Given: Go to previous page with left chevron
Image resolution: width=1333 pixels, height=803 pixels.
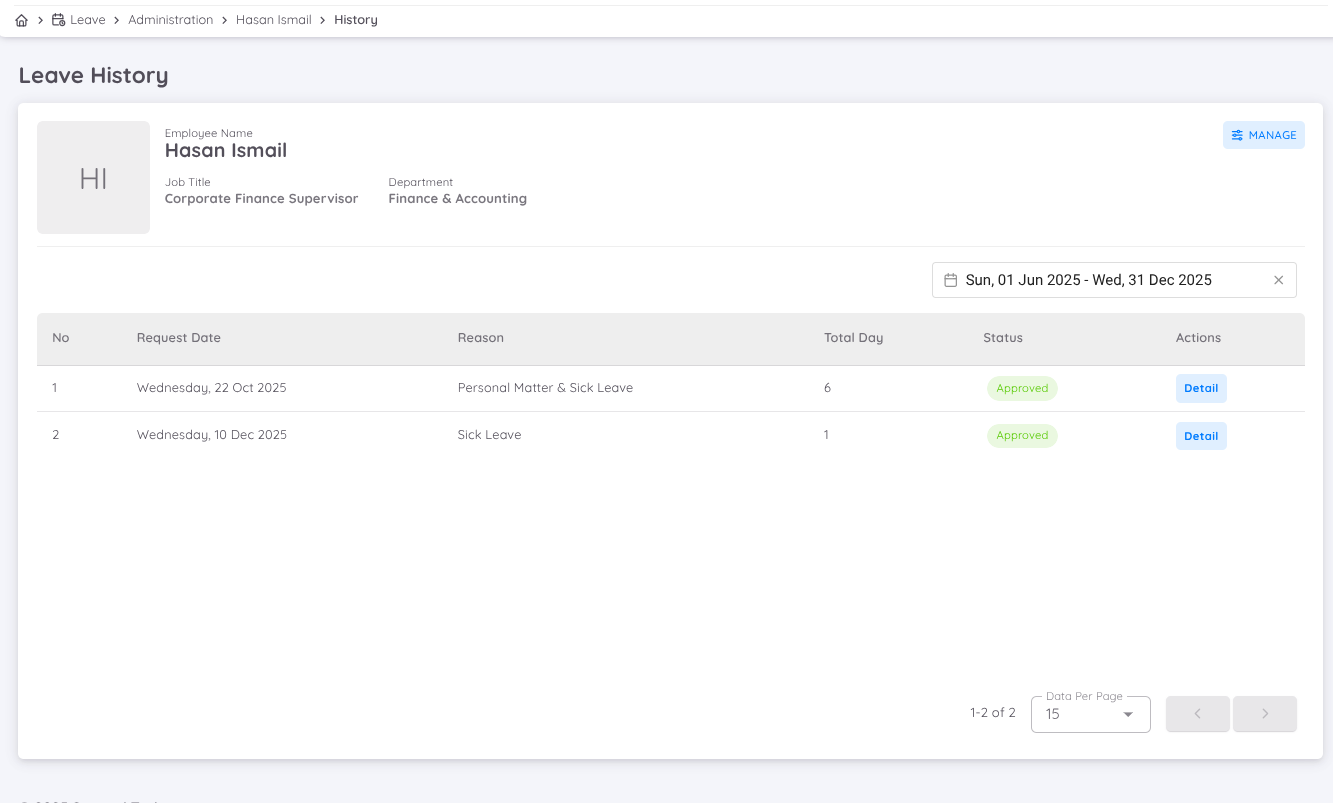Looking at the screenshot, I should point(1197,714).
